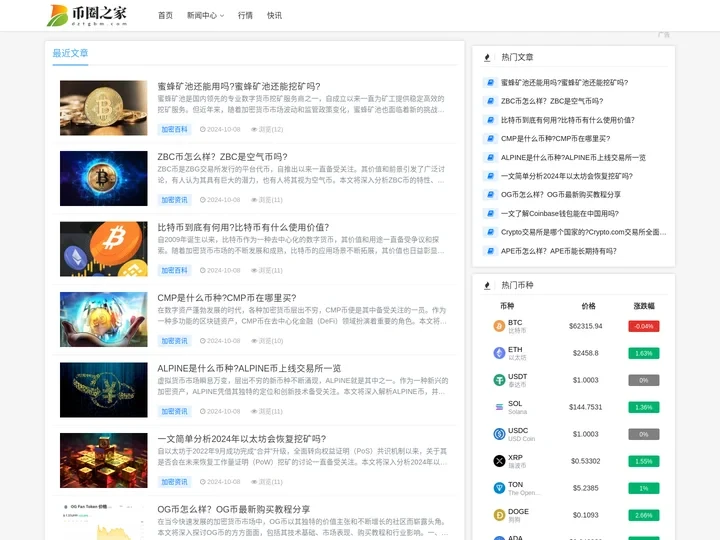
Task: Click view count 浏览(12) on 蜜蜂矿池 article
Action: pyautogui.click(x=267, y=129)
